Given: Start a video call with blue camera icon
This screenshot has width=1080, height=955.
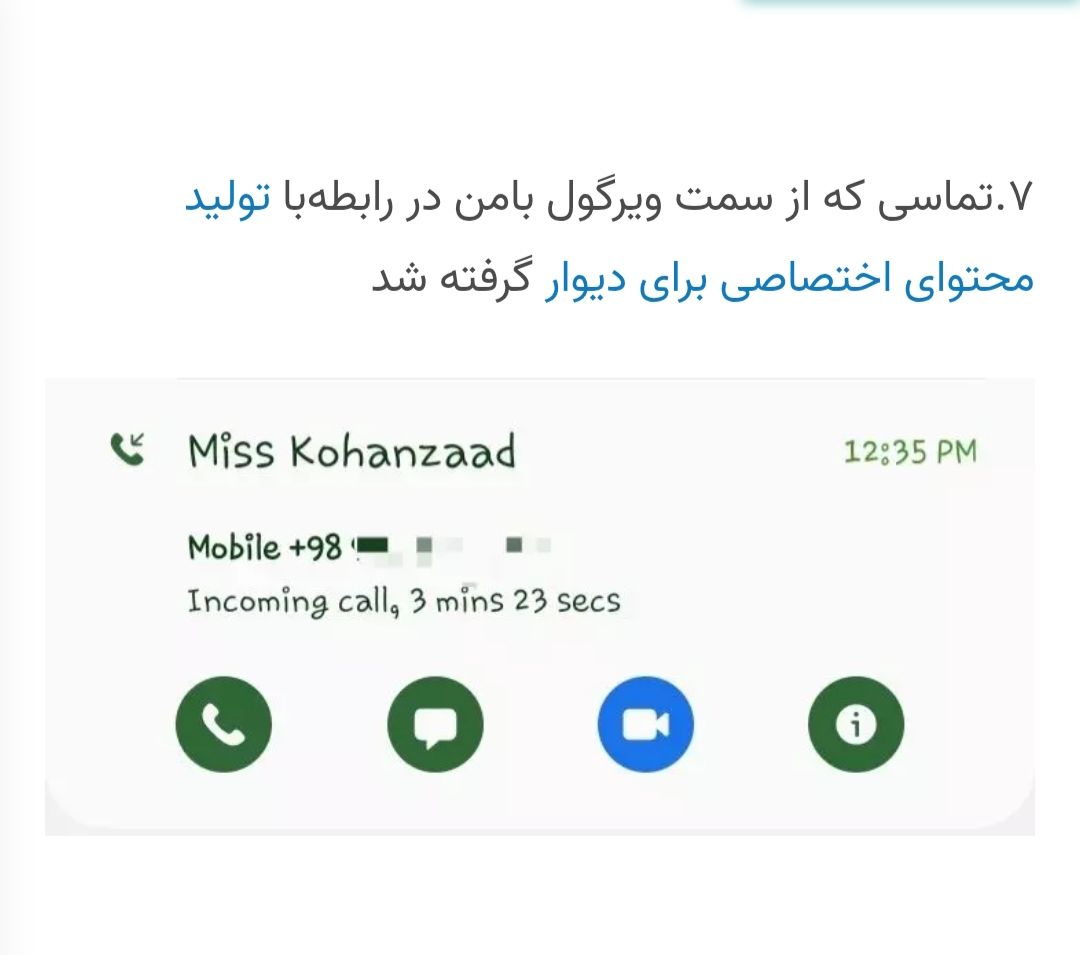Looking at the screenshot, I should click(x=645, y=724).
